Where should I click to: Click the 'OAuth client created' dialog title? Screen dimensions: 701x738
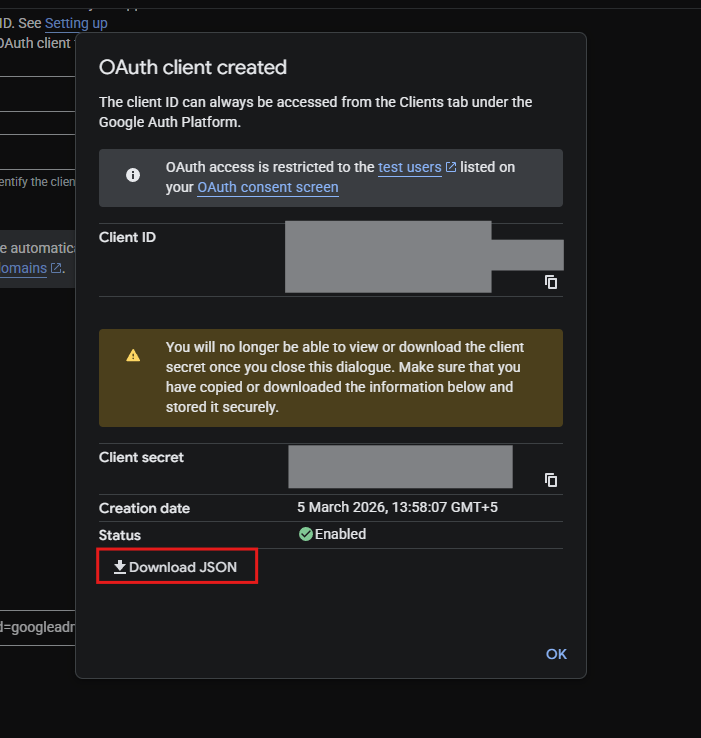(x=193, y=67)
